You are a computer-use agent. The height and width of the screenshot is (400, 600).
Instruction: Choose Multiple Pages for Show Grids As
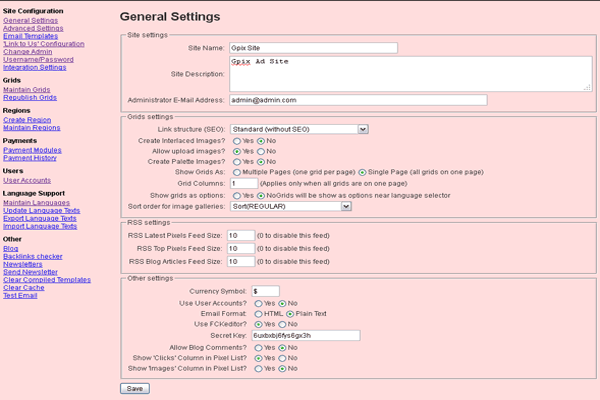(236, 172)
